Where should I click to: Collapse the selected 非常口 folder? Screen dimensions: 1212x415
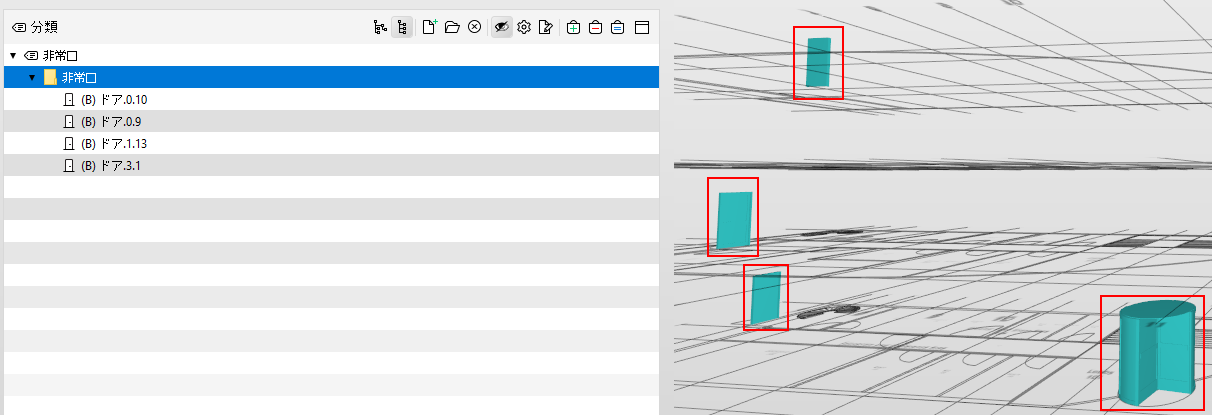32,78
